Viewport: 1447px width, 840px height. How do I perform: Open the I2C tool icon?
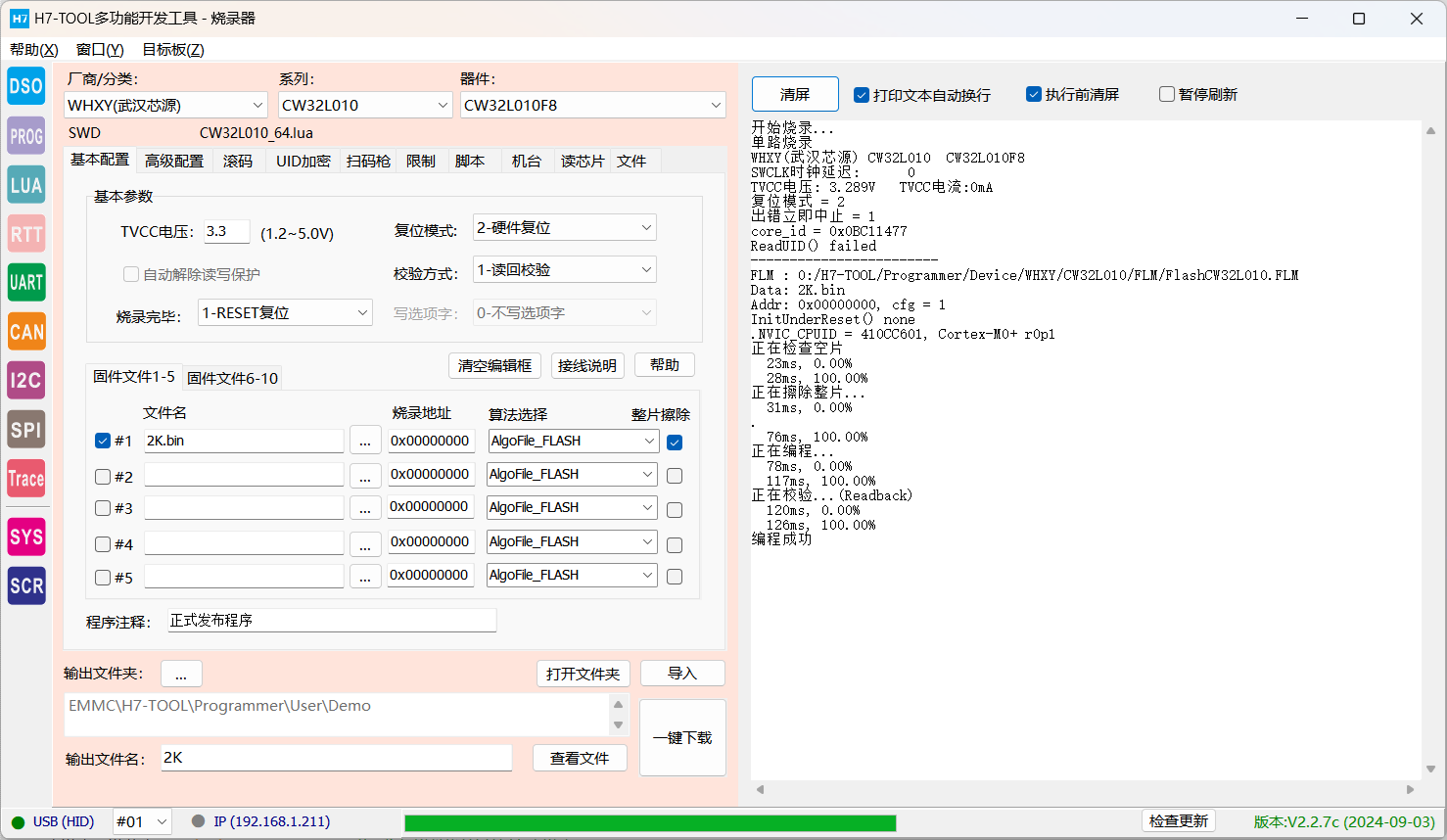26,381
